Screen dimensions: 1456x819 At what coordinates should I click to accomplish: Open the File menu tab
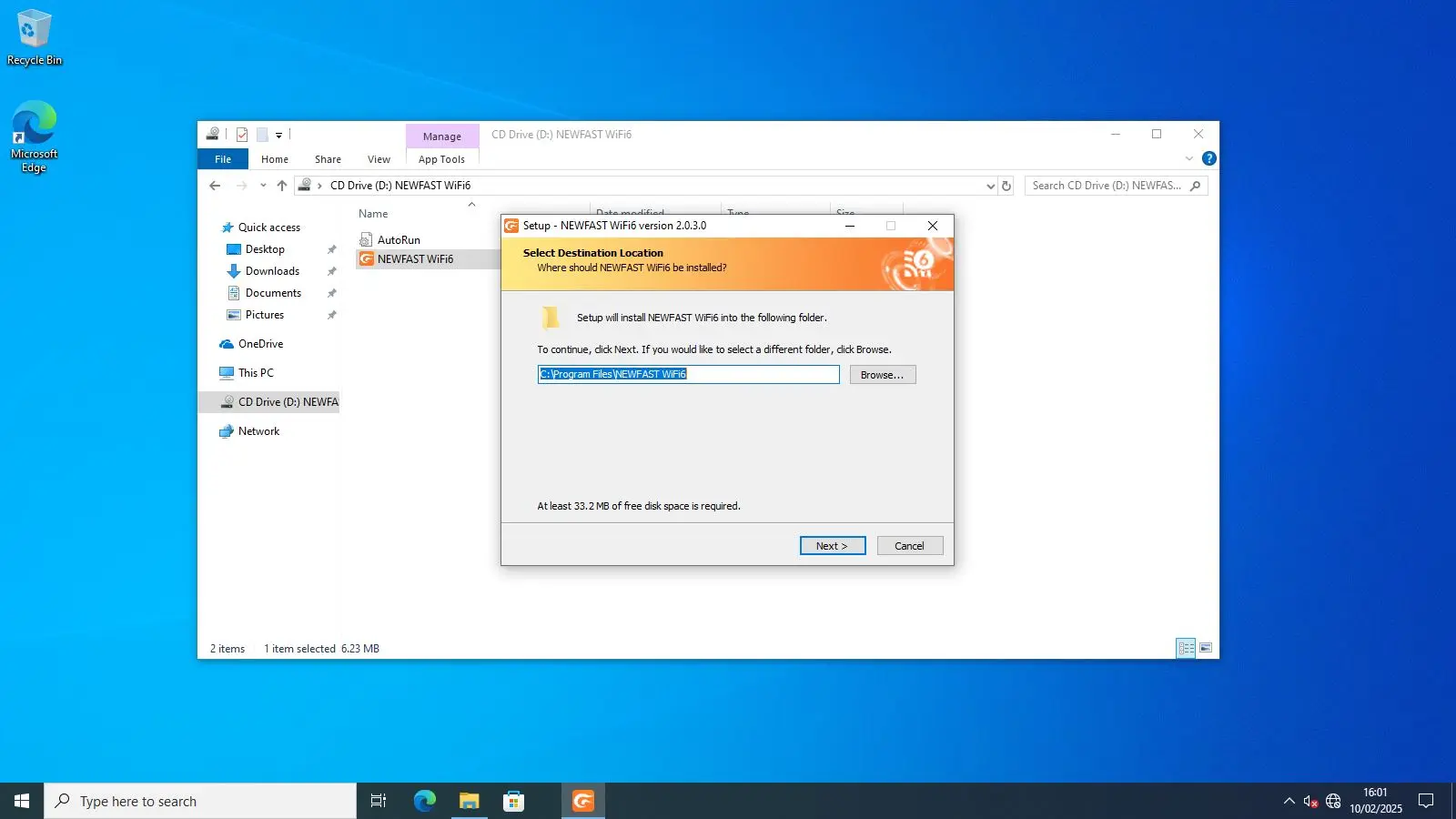[223, 159]
